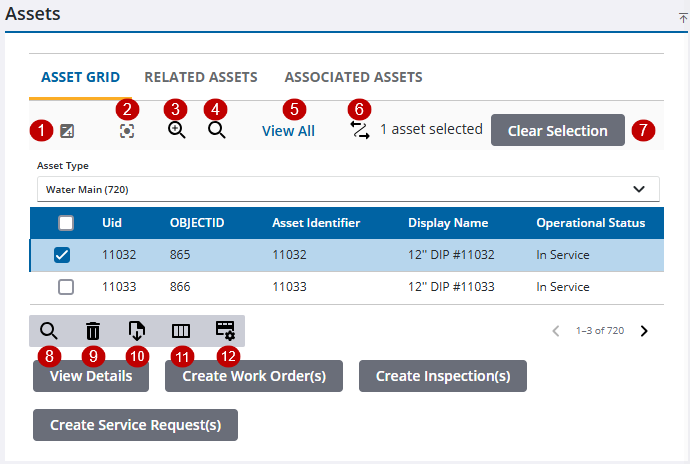Click the magnifier icon left of View All

coord(216,130)
